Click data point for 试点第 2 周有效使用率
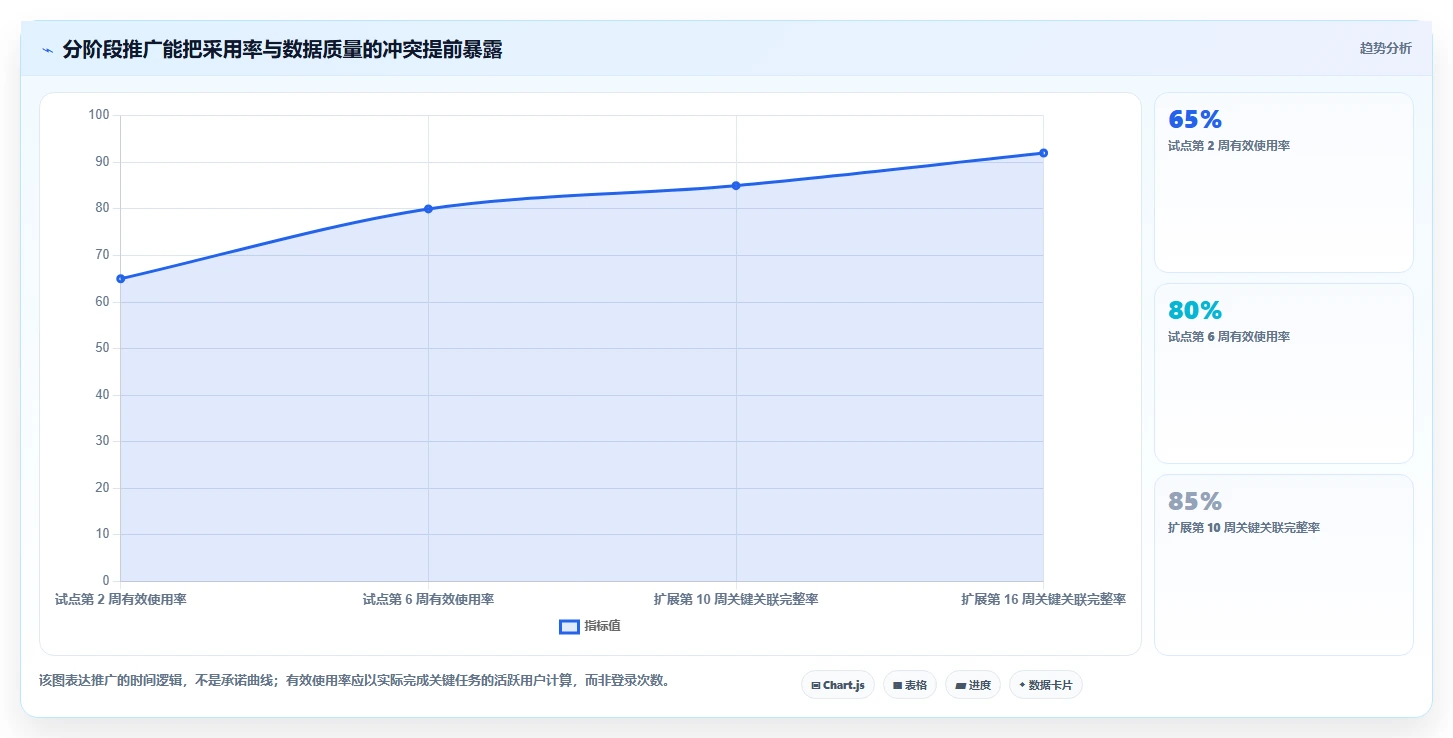The height and width of the screenshot is (738, 1453). tap(121, 279)
